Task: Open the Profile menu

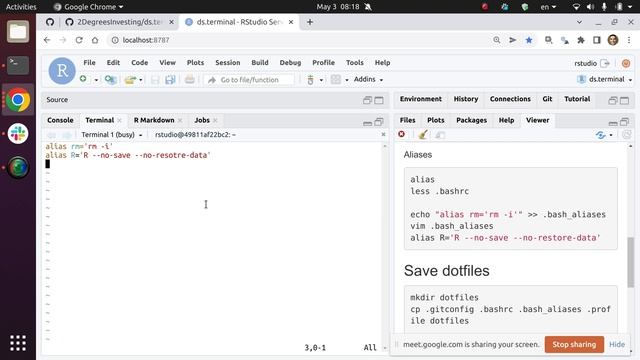Action: (x=323, y=62)
